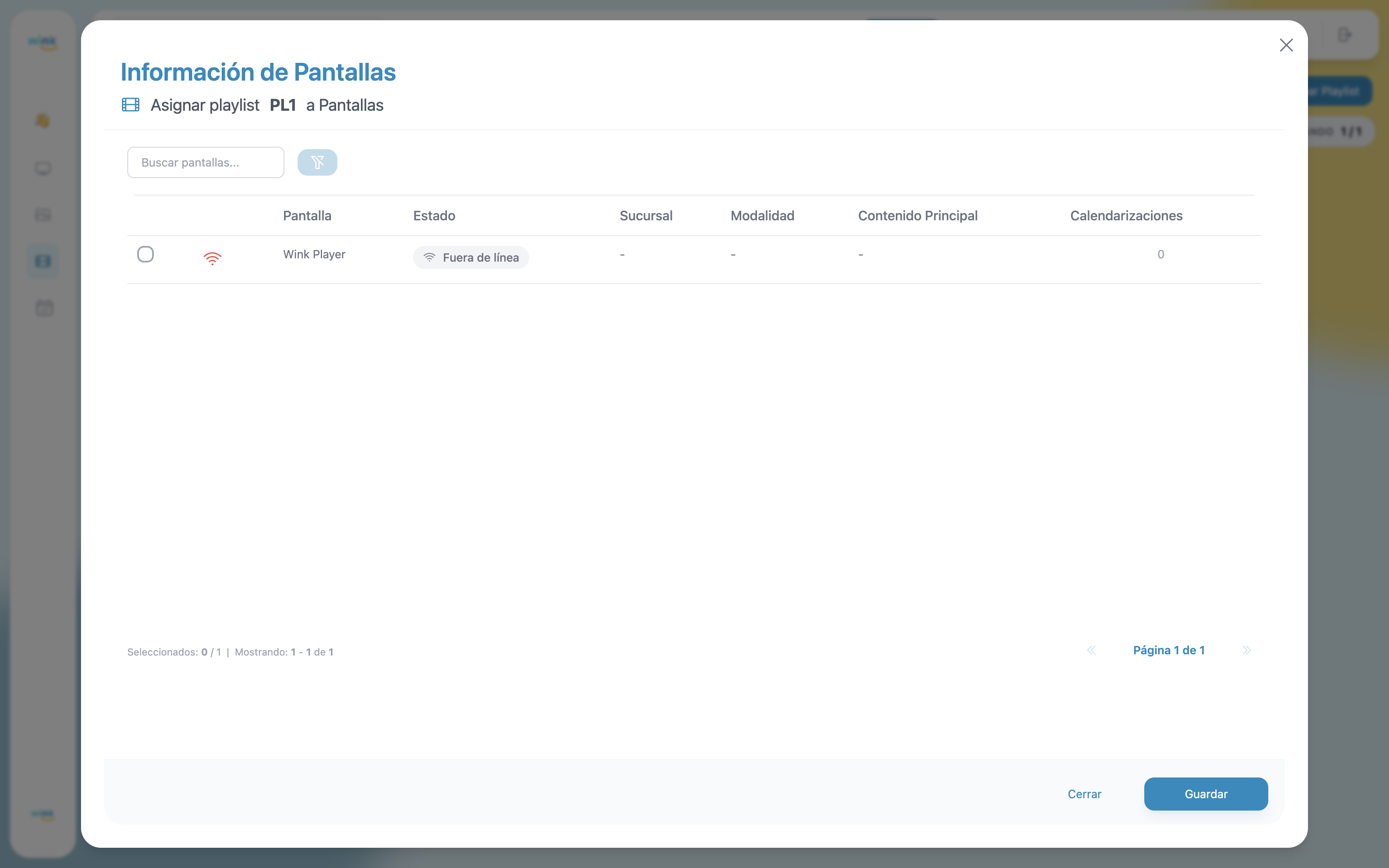Click the Wink Player screen name

pos(314,254)
